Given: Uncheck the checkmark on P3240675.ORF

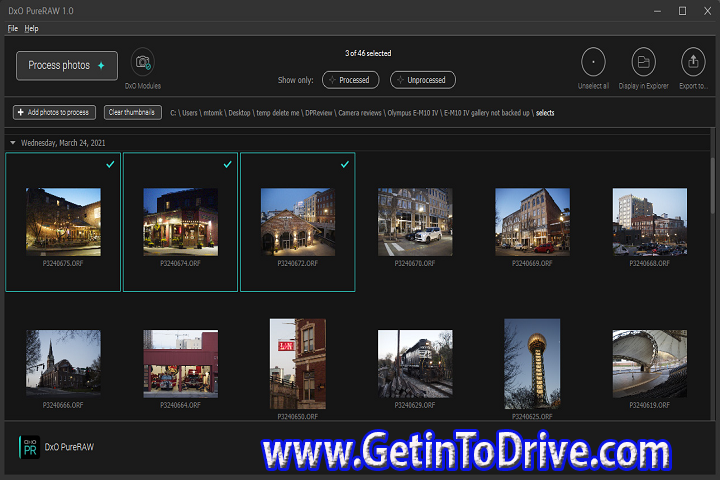Looking at the screenshot, I should coord(110,164).
